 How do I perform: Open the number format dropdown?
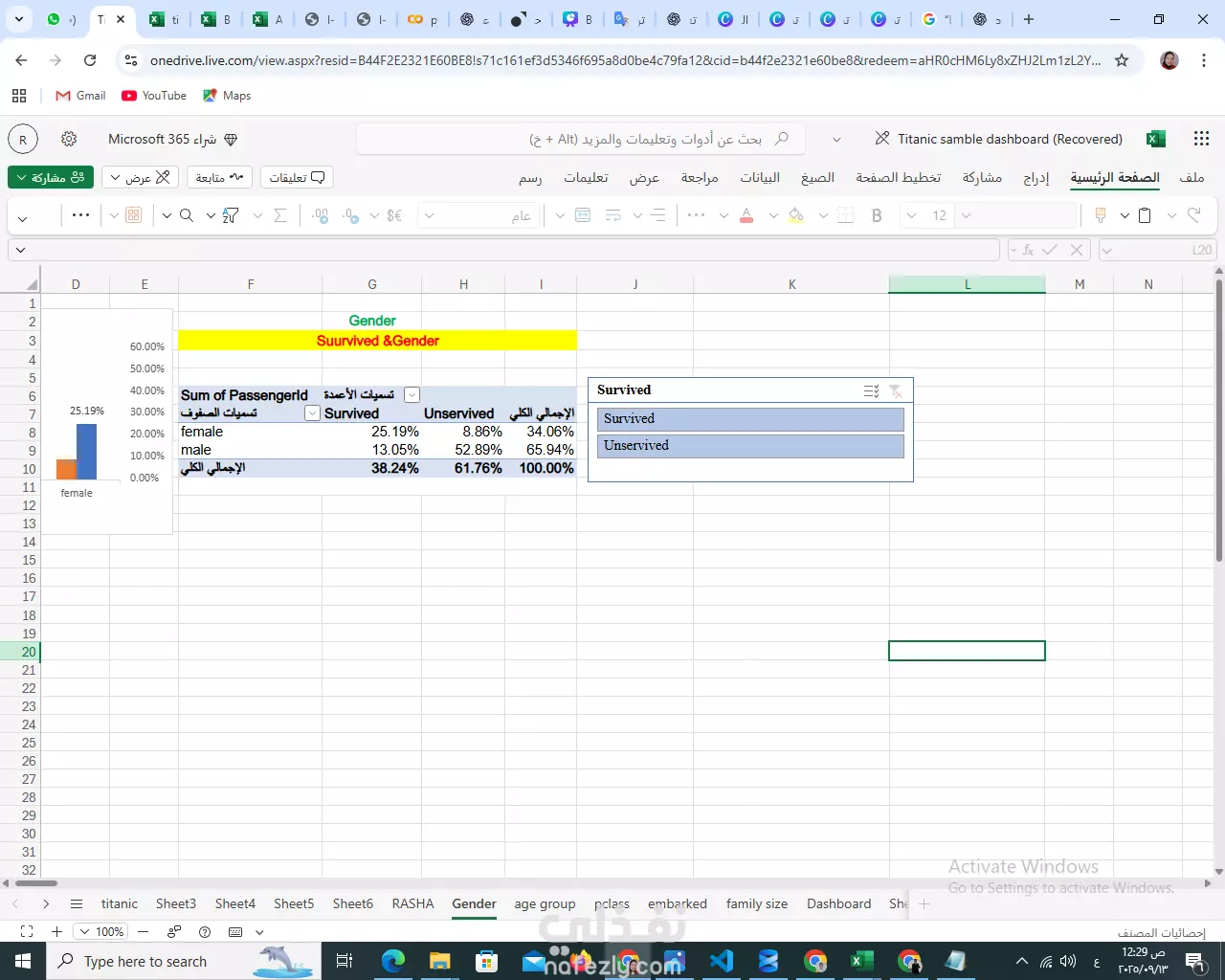(x=430, y=215)
